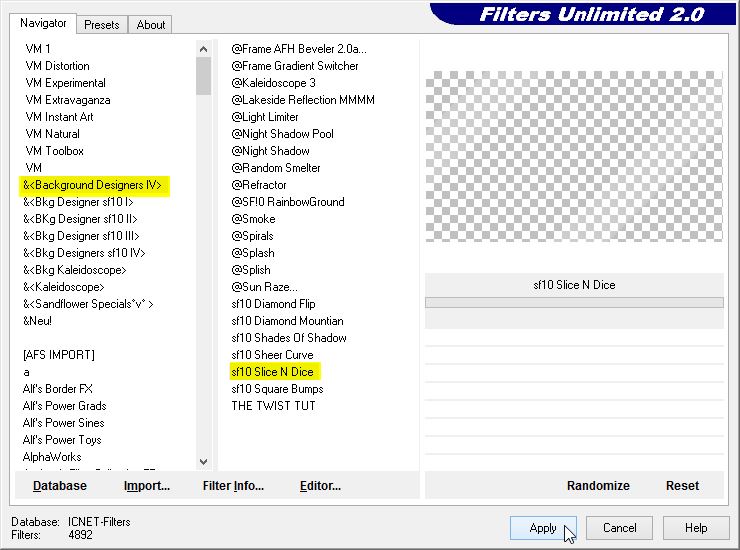Open Filter Info...
The height and width of the screenshot is (550, 740).
(233, 486)
